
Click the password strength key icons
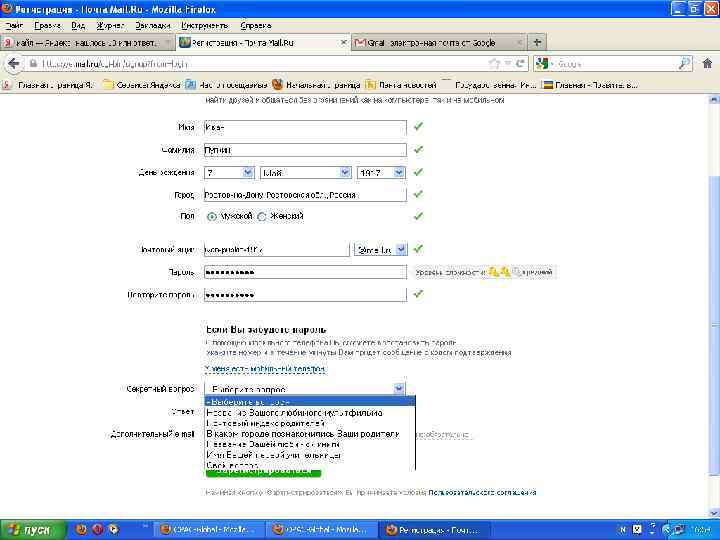coord(505,272)
